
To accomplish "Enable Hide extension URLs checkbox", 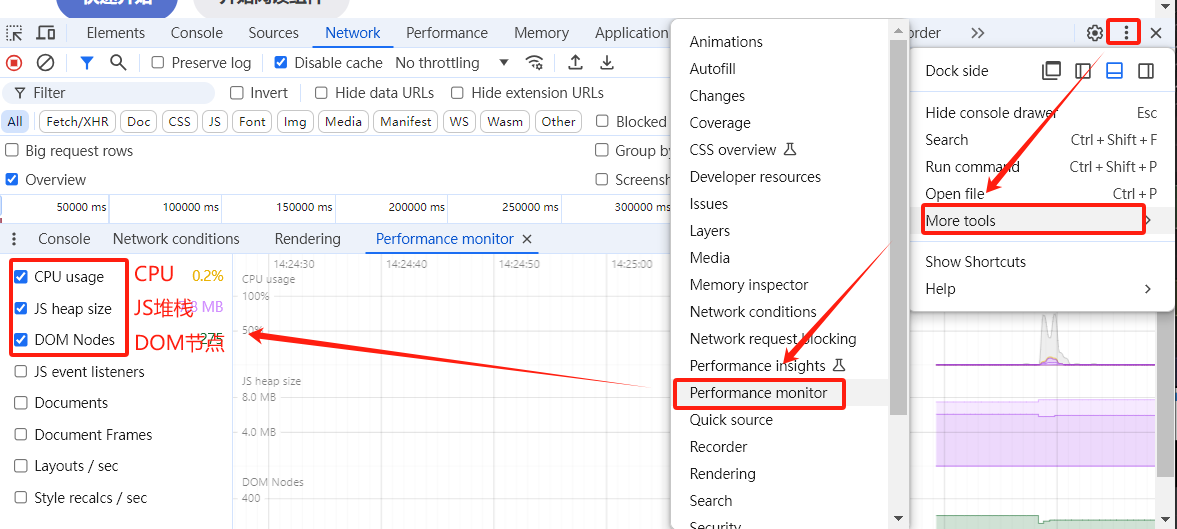I will coord(457,93).
